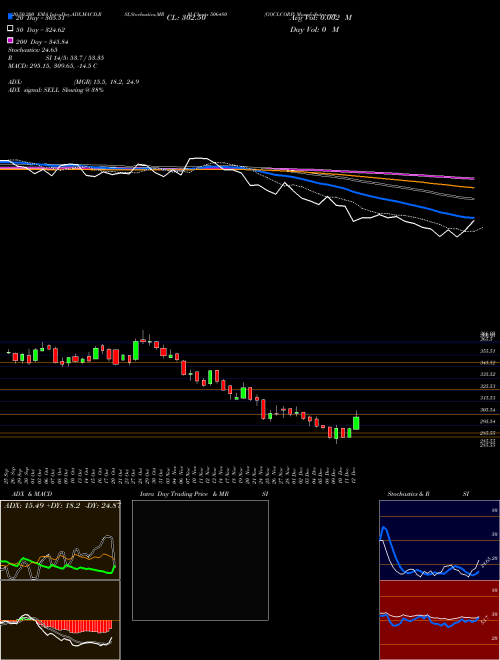
Task: Click the 335.52 price axis label
Action: 490,374
